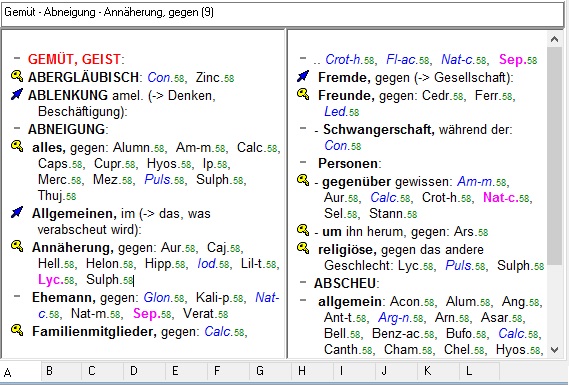
Task: Click remedy Lyc. under Annäherung
Action: point(51,280)
